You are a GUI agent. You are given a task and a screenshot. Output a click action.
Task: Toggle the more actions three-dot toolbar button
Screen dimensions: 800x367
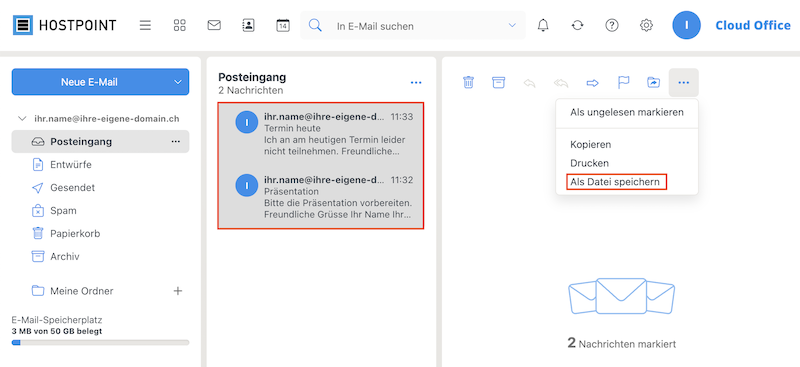coord(684,82)
